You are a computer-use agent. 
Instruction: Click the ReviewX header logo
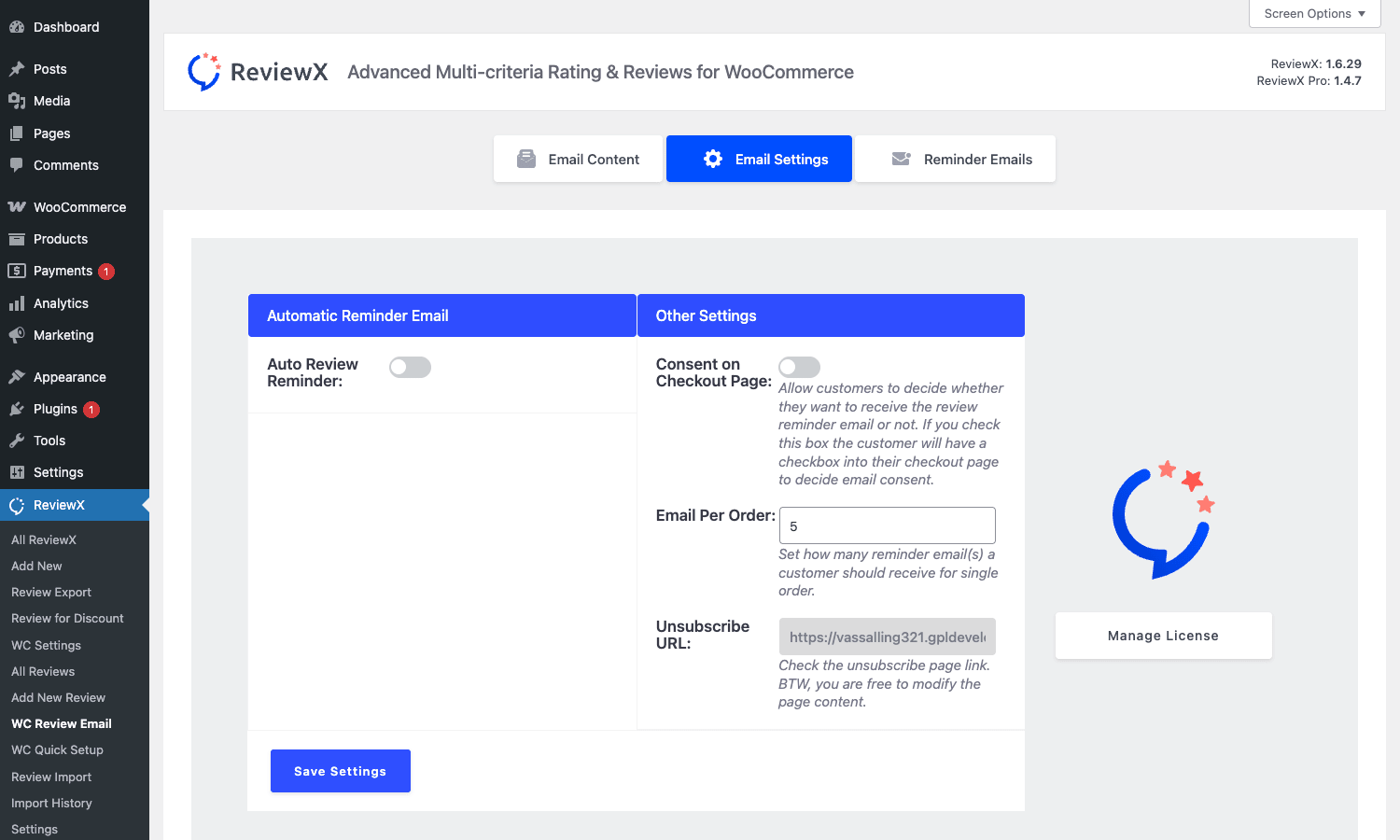(257, 72)
